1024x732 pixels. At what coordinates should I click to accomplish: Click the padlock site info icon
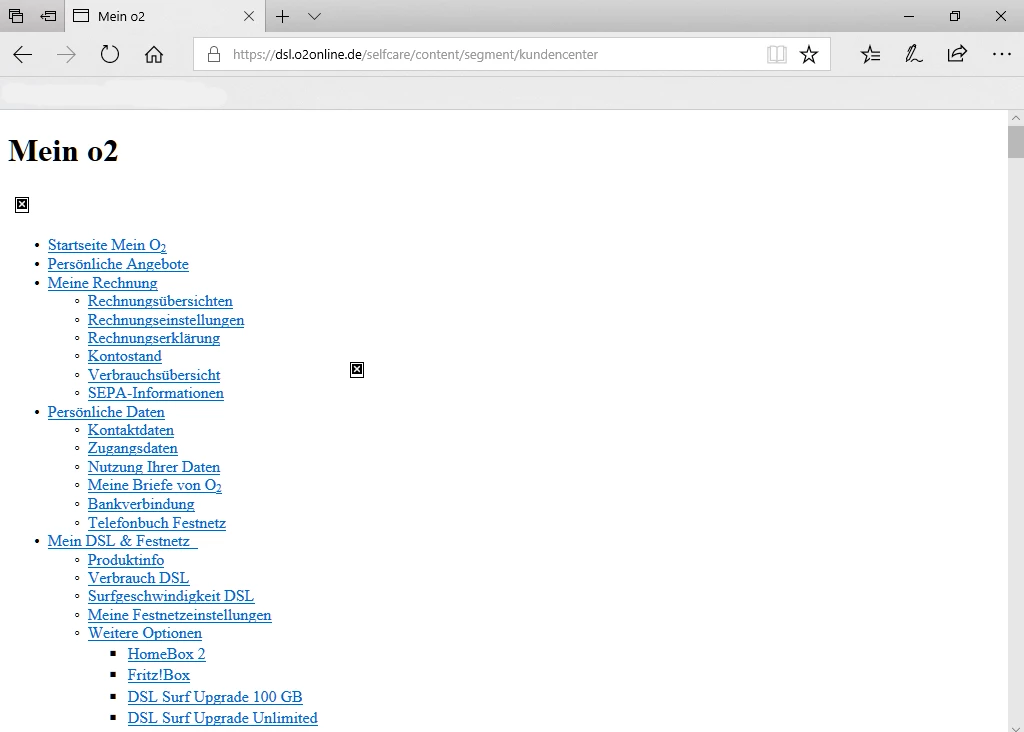[214, 54]
